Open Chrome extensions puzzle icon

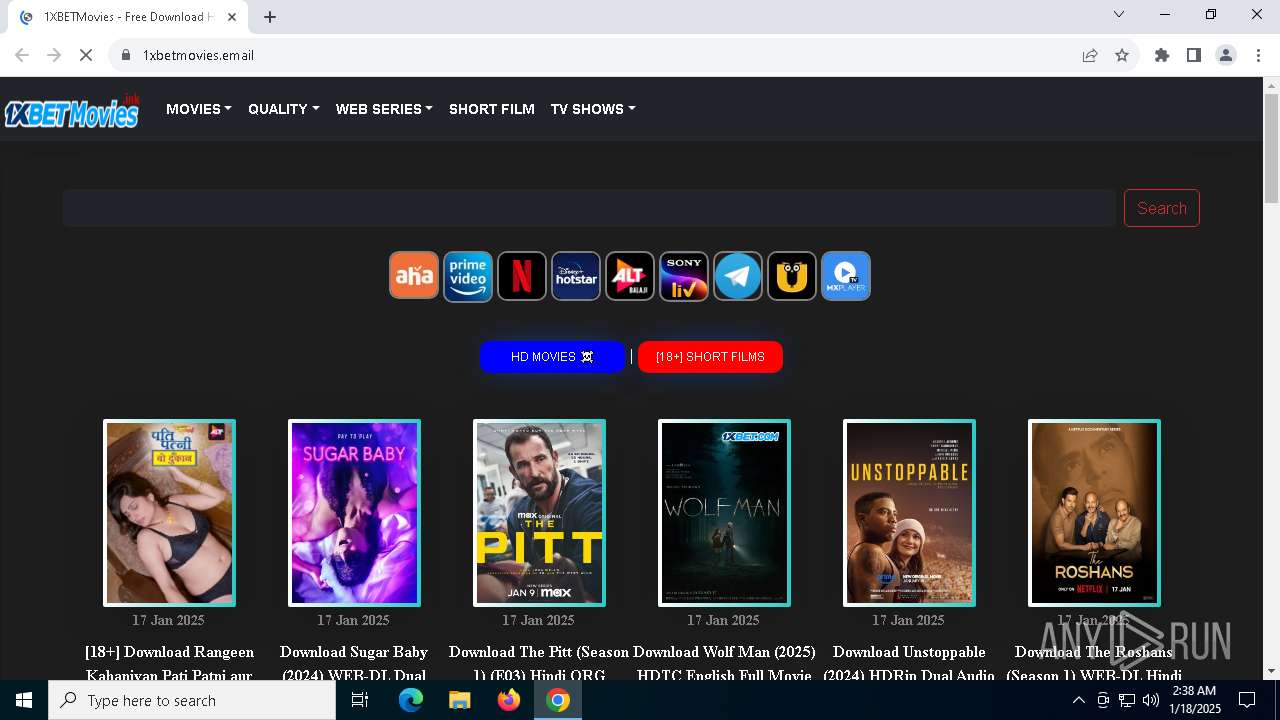(x=1162, y=55)
